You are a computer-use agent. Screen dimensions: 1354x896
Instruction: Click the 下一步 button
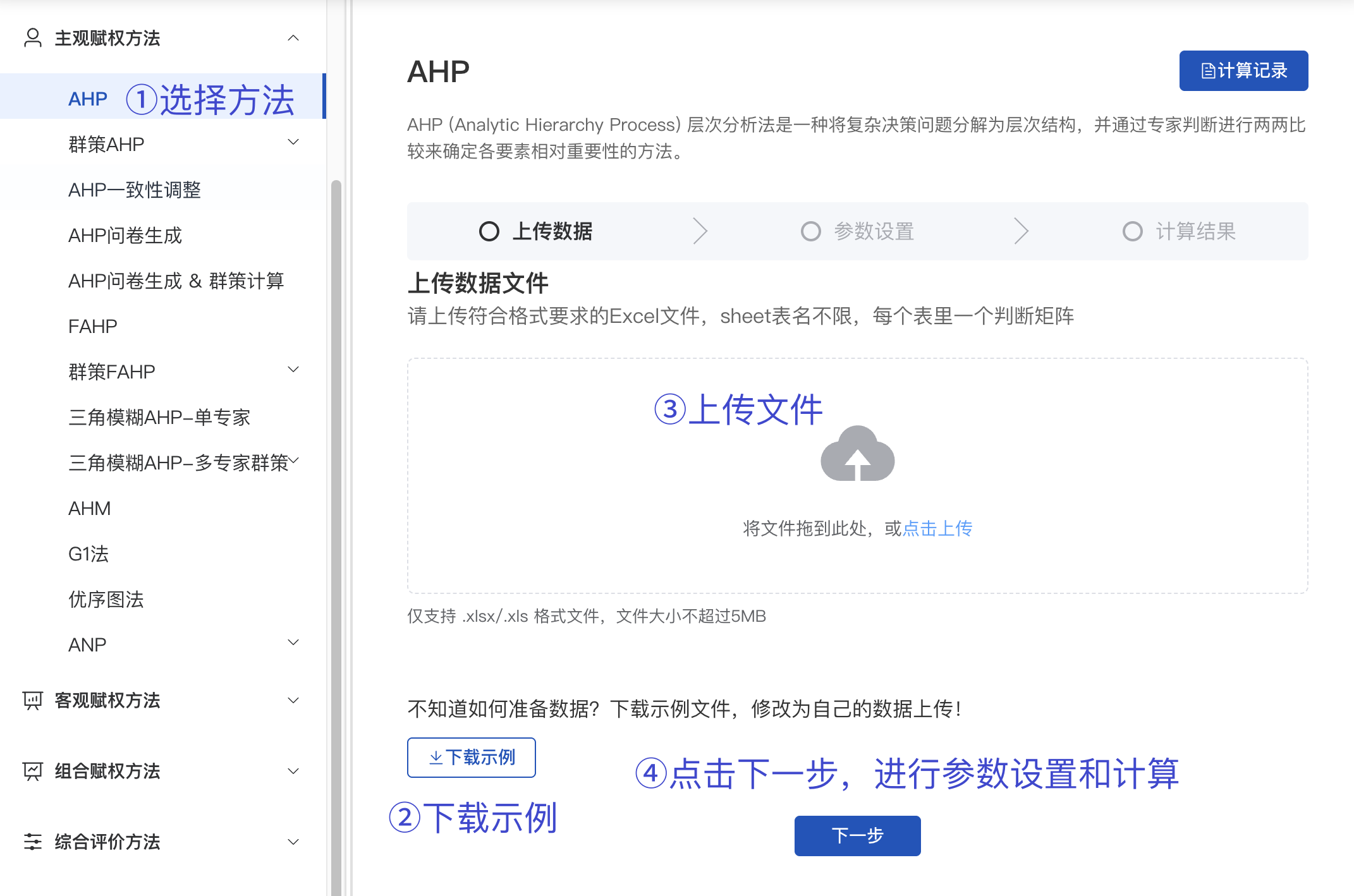(857, 835)
